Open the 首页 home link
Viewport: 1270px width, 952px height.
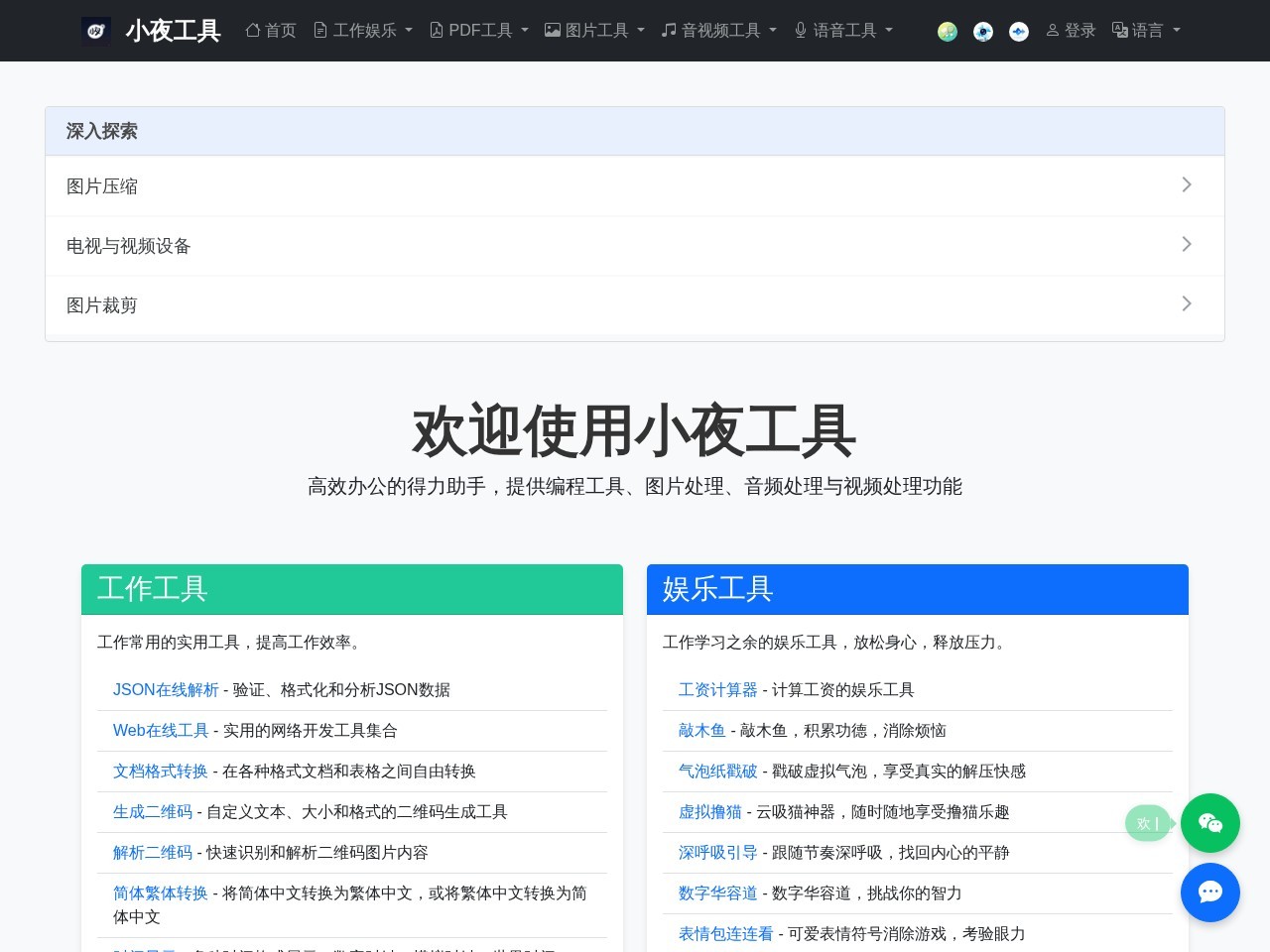[271, 31]
